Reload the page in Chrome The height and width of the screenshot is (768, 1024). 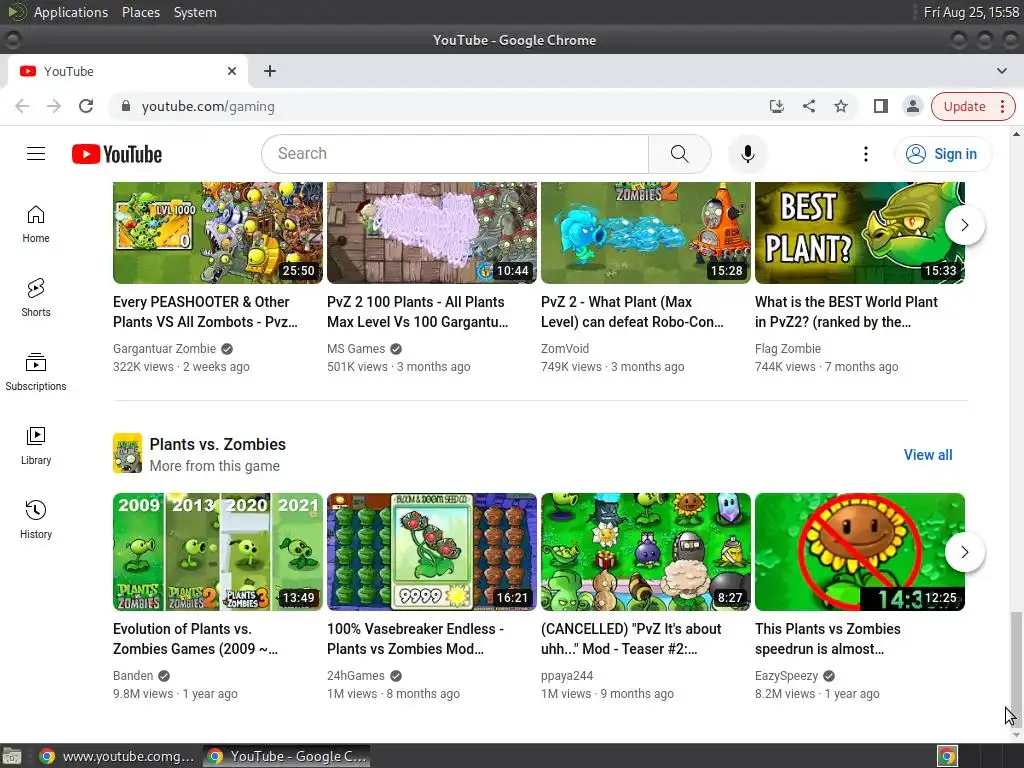pos(86,106)
